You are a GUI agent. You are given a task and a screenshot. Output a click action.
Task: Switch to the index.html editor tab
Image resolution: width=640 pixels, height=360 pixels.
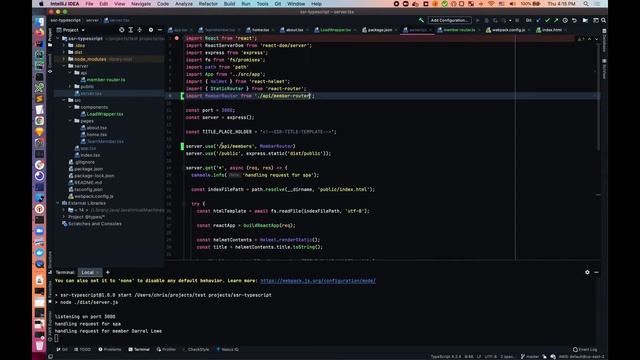click(549, 30)
